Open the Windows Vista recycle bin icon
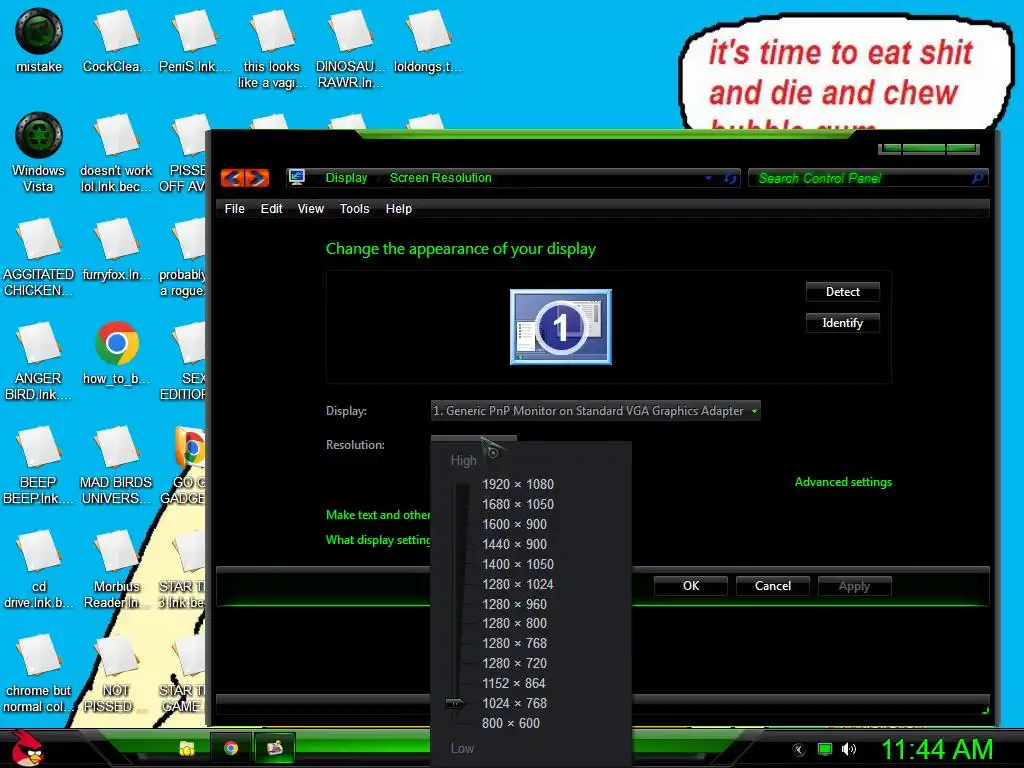Image resolution: width=1024 pixels, height=768 pixels. click(x=39, y=152)
